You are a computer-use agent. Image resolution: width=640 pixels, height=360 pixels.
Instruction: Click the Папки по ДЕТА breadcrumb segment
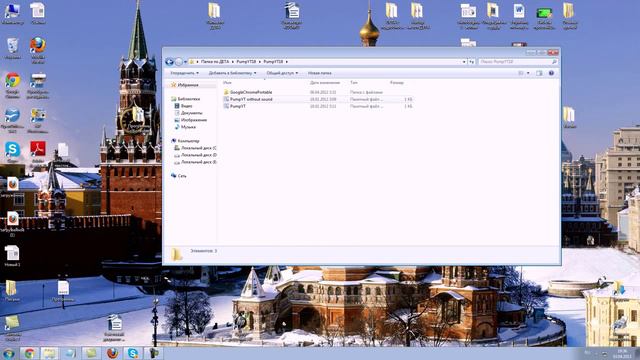215,62
